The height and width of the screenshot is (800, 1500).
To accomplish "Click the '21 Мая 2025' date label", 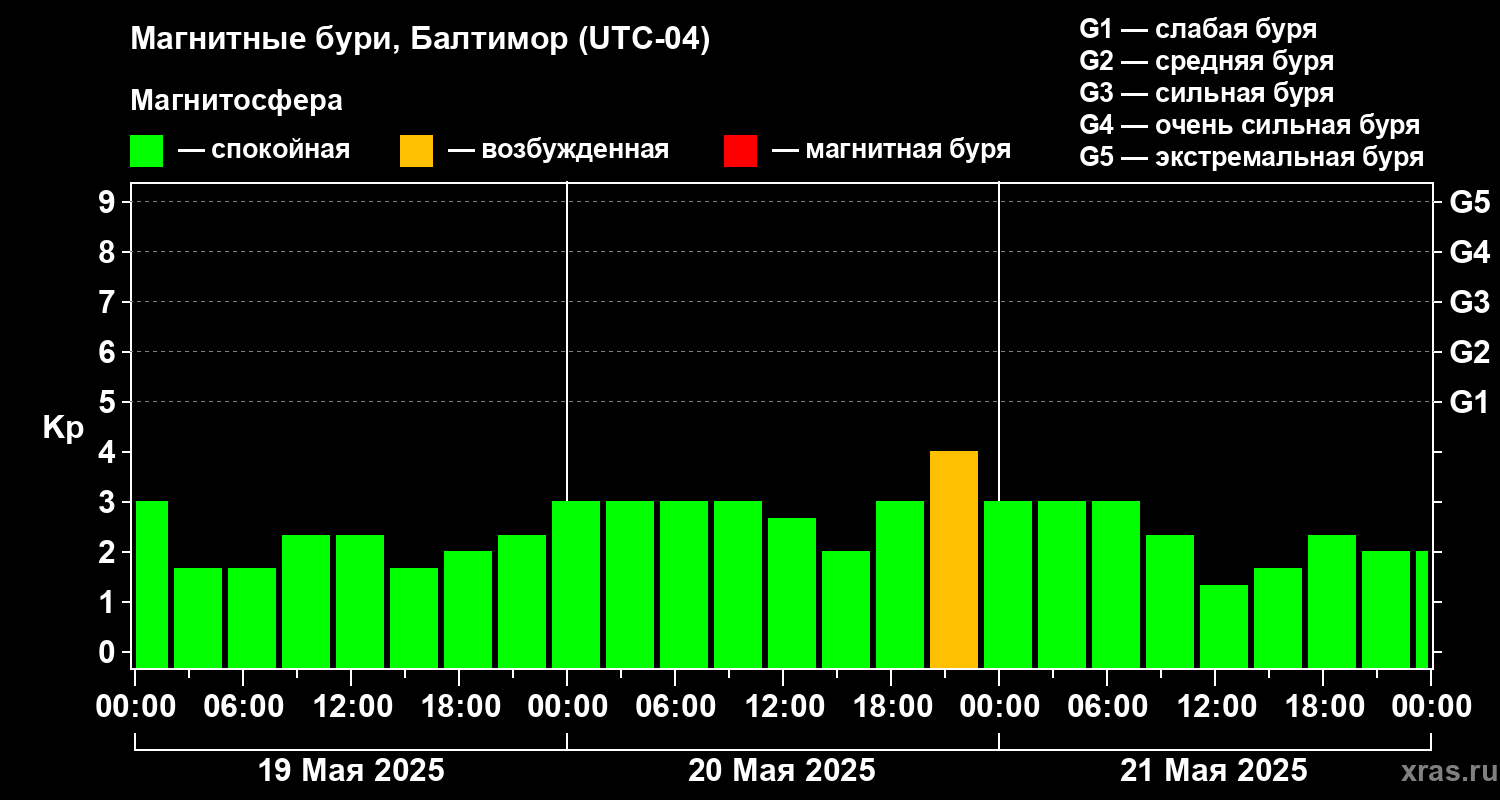I will tap(1214, 771).
